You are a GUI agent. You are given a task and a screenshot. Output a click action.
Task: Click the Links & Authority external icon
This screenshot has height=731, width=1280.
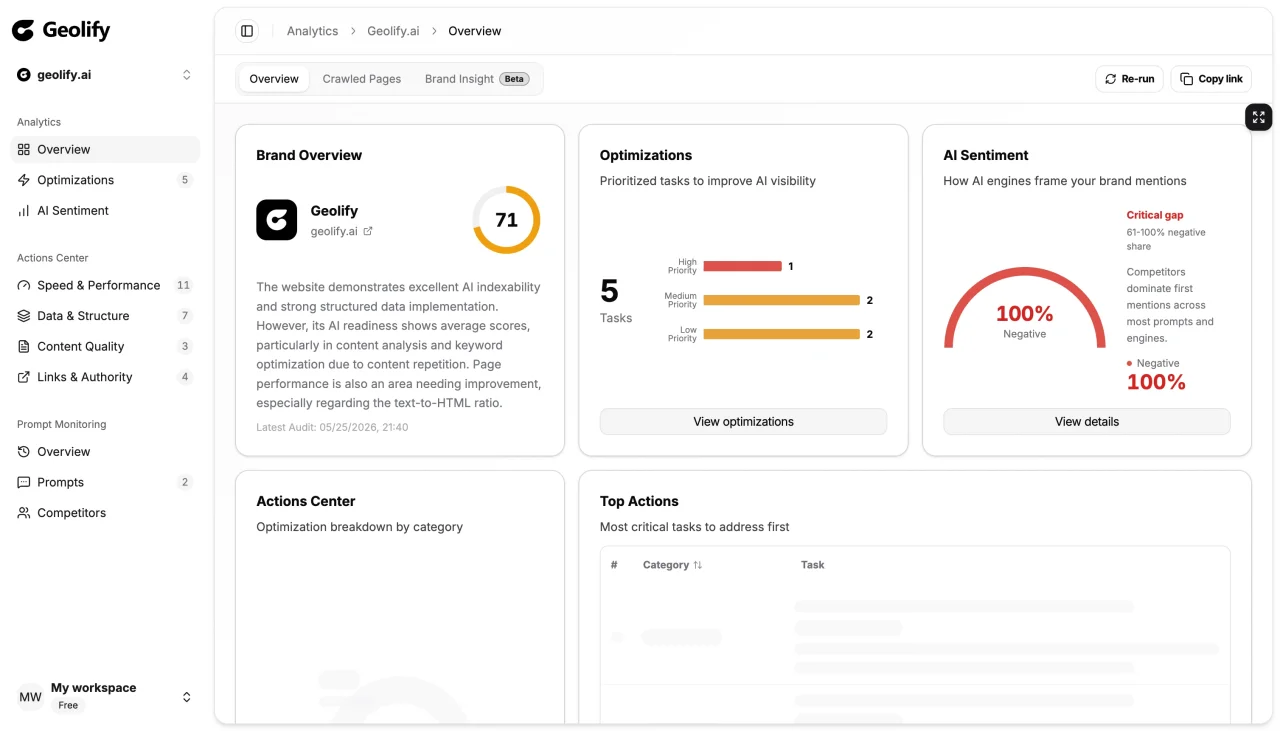click(x=24, y=377)
